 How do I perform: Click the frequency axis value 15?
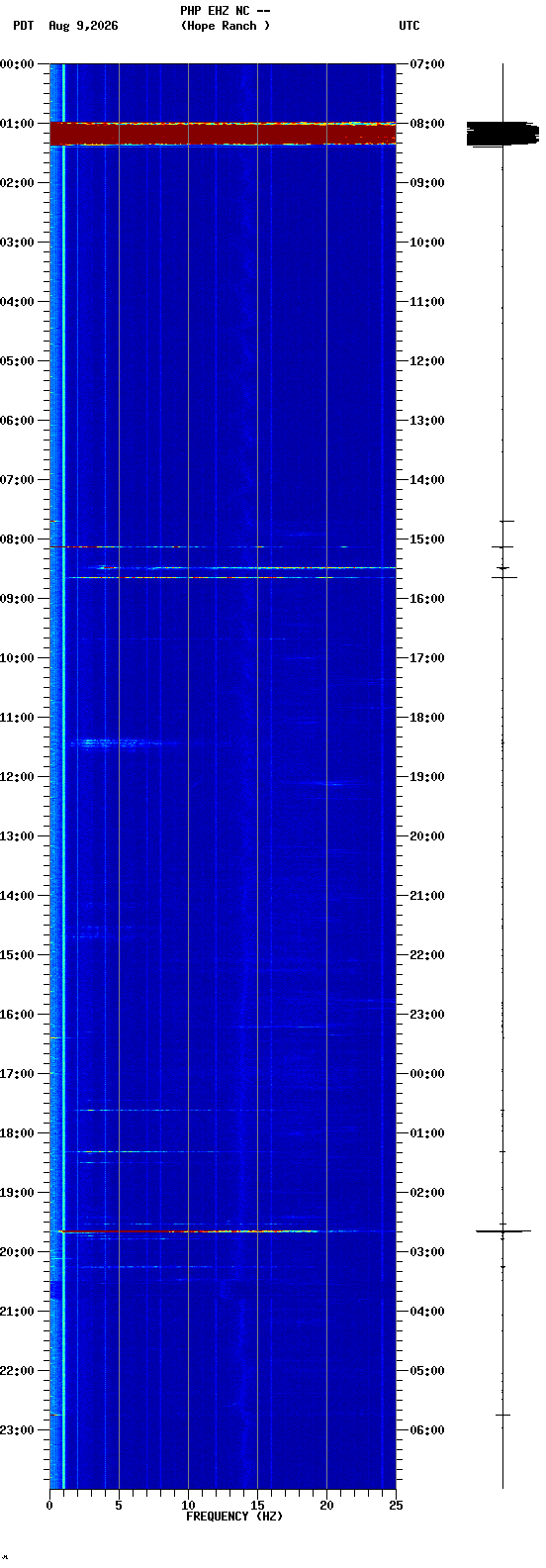(257, 1506)
